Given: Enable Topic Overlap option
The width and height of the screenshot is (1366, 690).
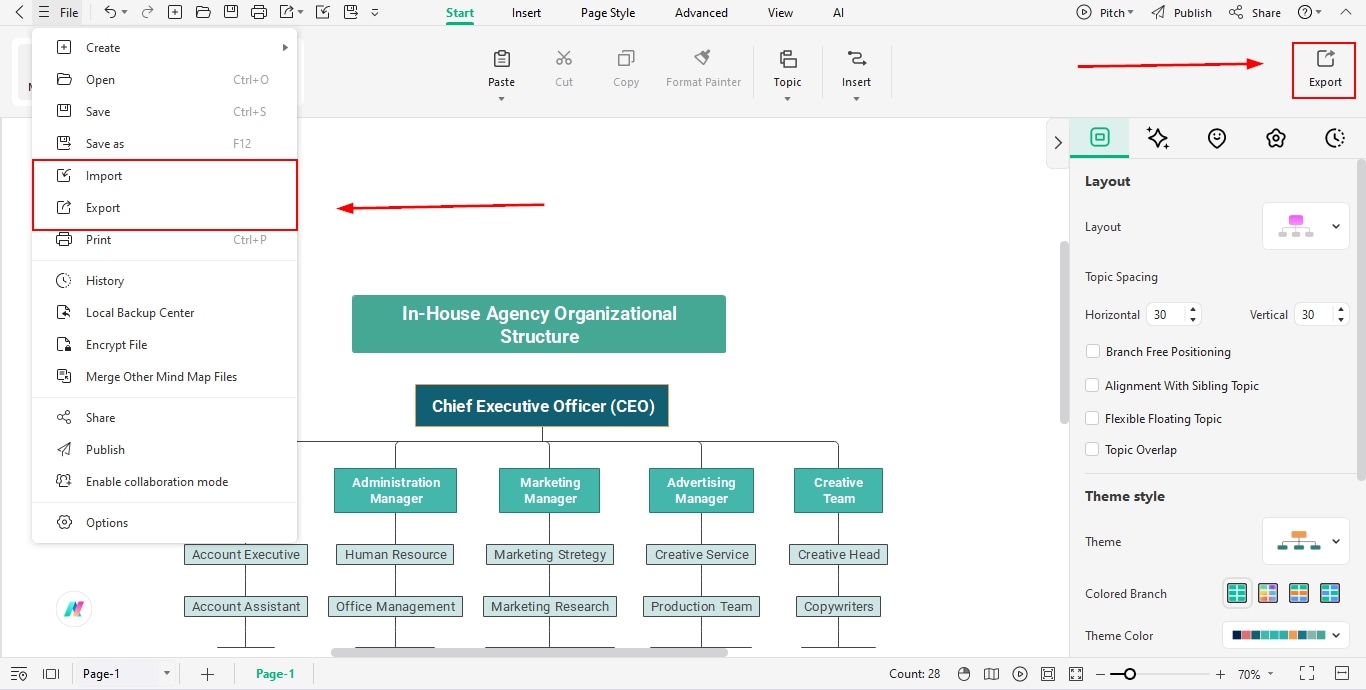Looking at the screenshot, I should pos(1092,449).
